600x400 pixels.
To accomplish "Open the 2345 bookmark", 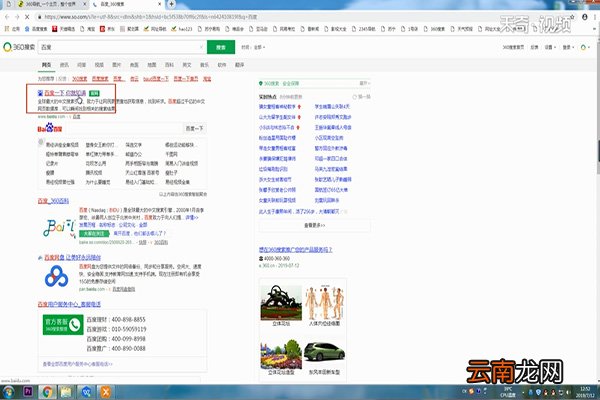I will pyautogui.click(x=363, y=29).
